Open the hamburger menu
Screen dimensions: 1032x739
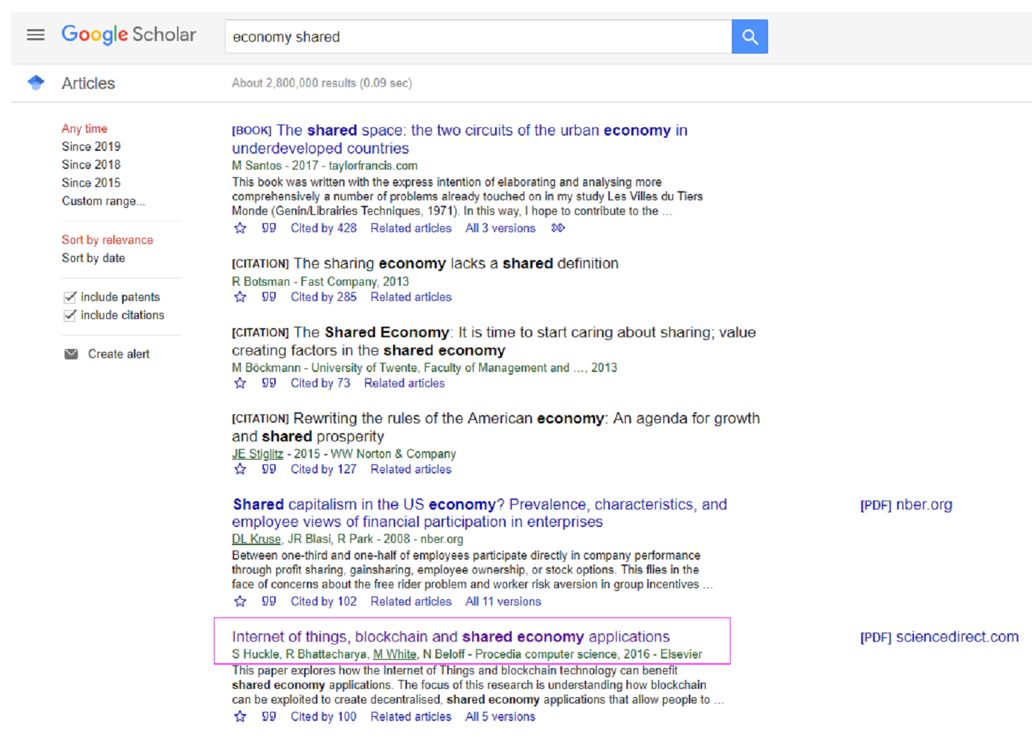(x=36, y=35)
